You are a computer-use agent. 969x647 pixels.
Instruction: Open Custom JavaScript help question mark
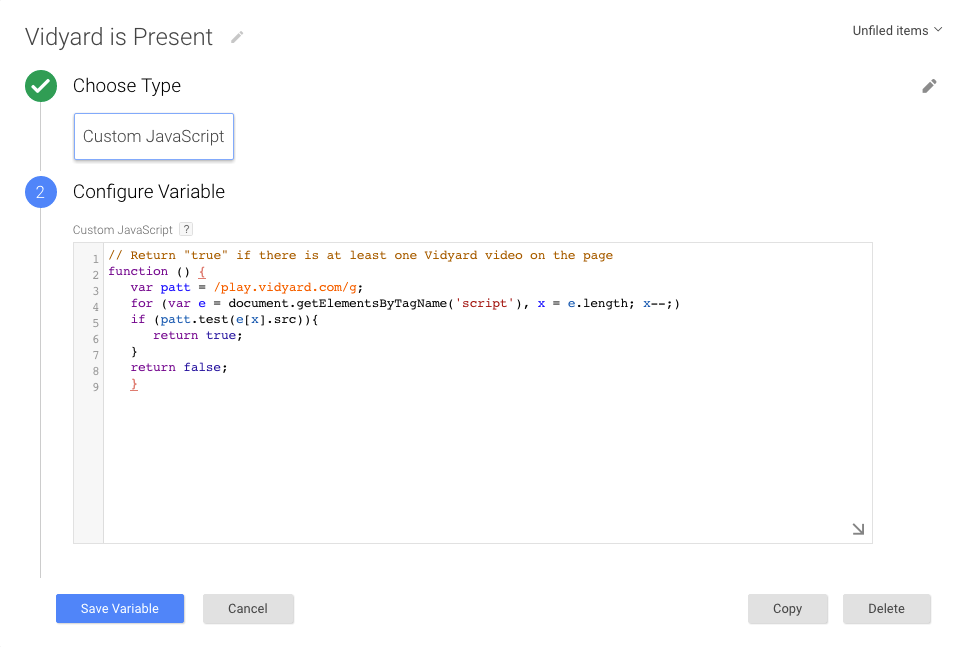point(186,229)
